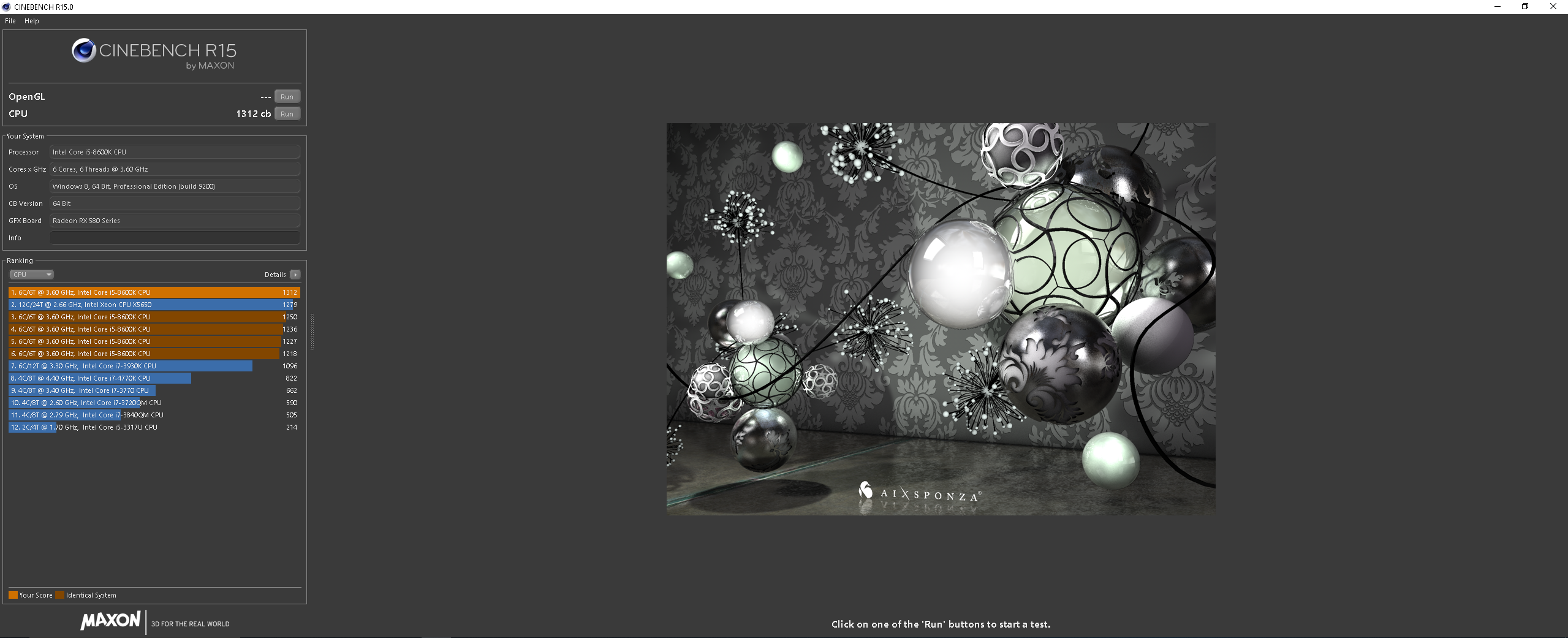Screen dimensions: 1568x638
Task: Restore down the Cinebench window
Action: coord(1525,7)
